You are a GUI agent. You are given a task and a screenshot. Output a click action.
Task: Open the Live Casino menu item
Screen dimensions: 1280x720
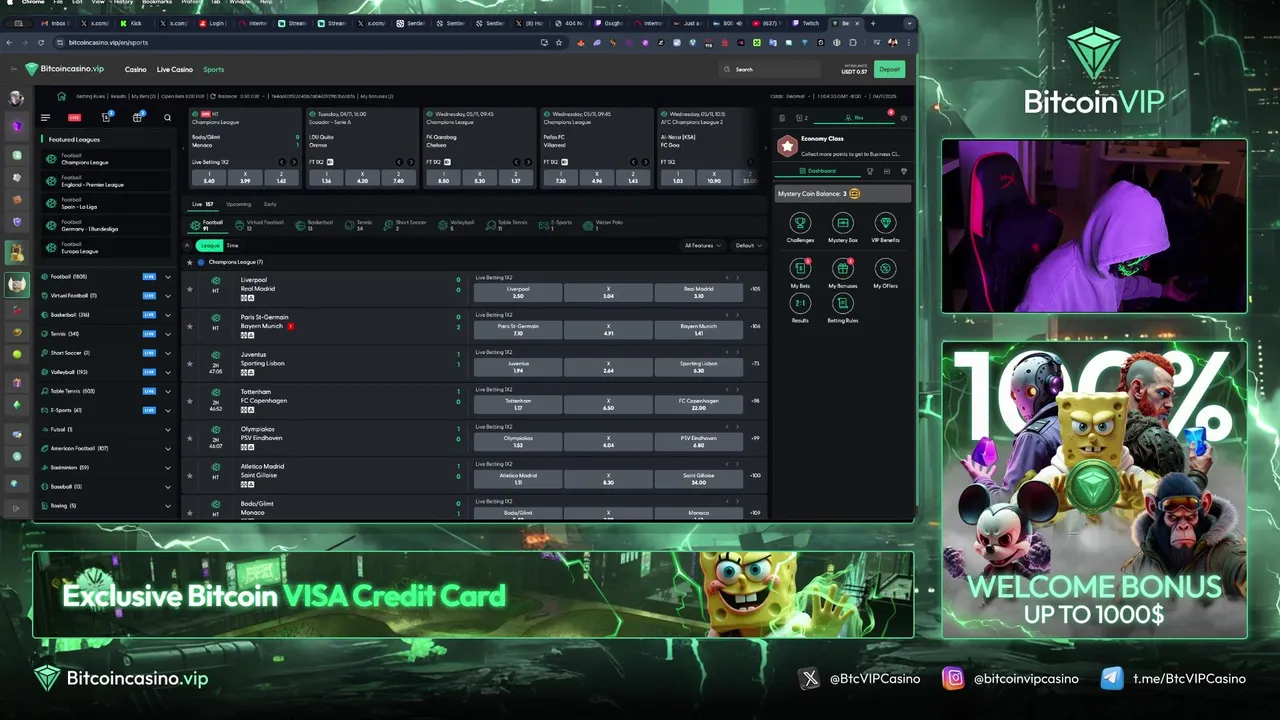(174, 69)
